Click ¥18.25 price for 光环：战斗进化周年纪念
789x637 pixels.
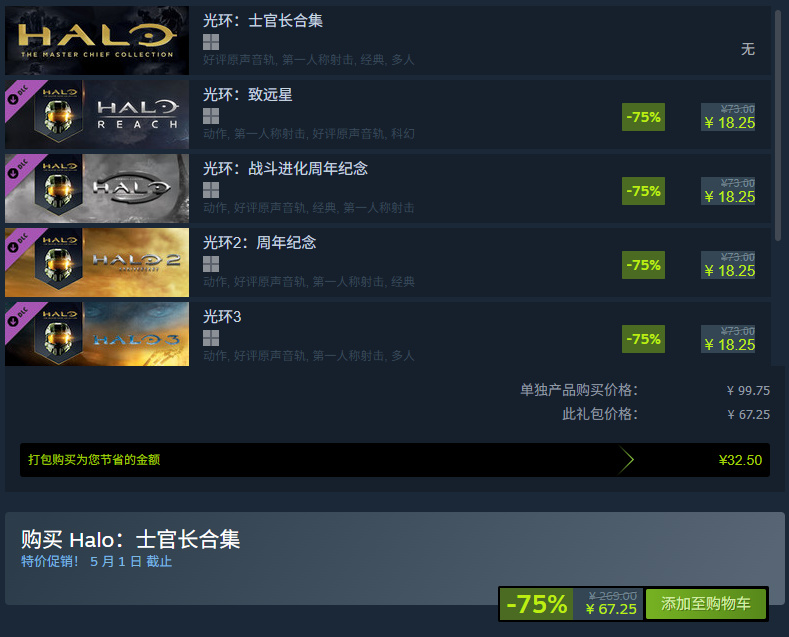[729, 197]
